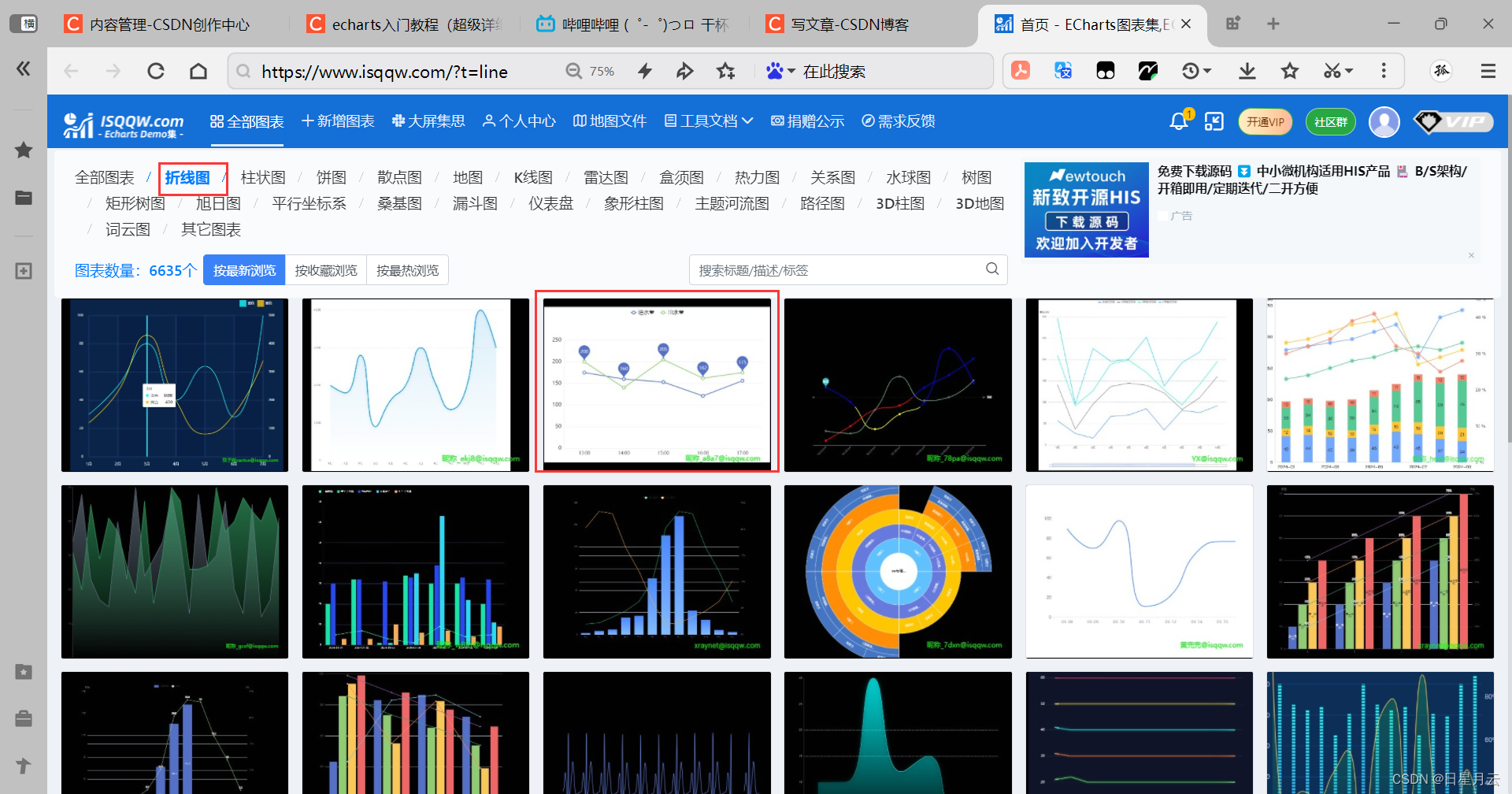This screenshot has width=1512, height=794.
Task: Go to browser home page
Action: click(198, 72)
